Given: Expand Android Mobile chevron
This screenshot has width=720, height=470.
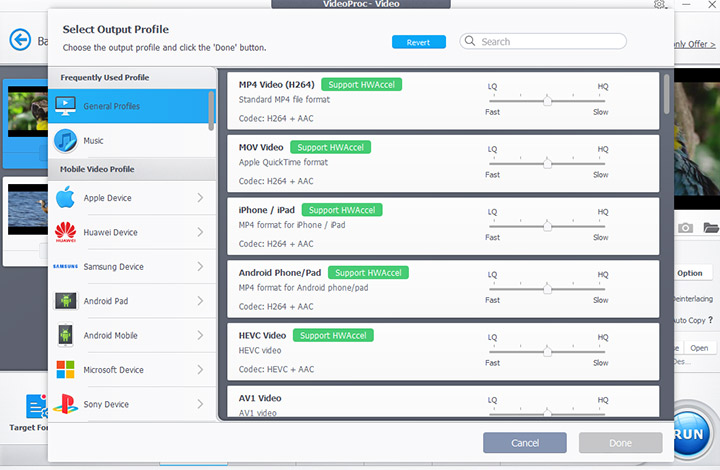Looking at the screenshot, I should 200,335.
